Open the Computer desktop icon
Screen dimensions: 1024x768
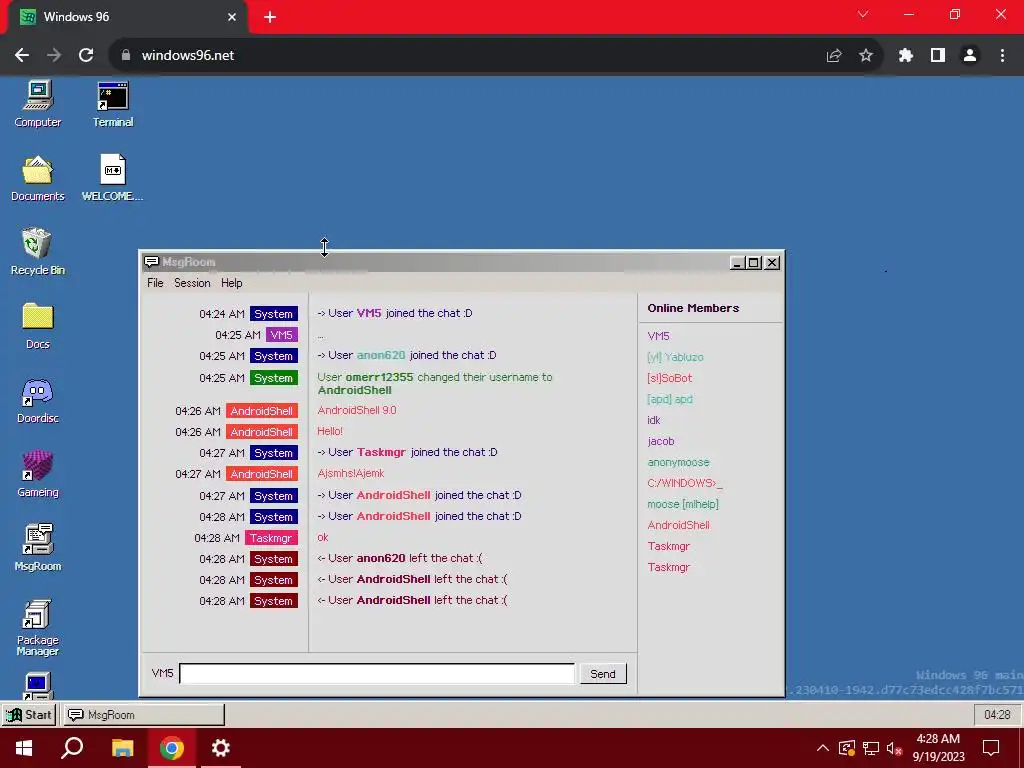point(38,104)
